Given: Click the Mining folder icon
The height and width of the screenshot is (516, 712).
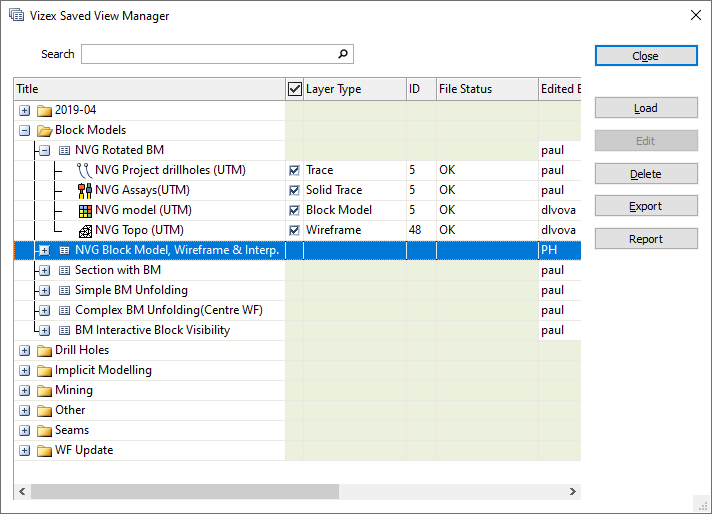Looking at the screenshot, I should point(44,390).
